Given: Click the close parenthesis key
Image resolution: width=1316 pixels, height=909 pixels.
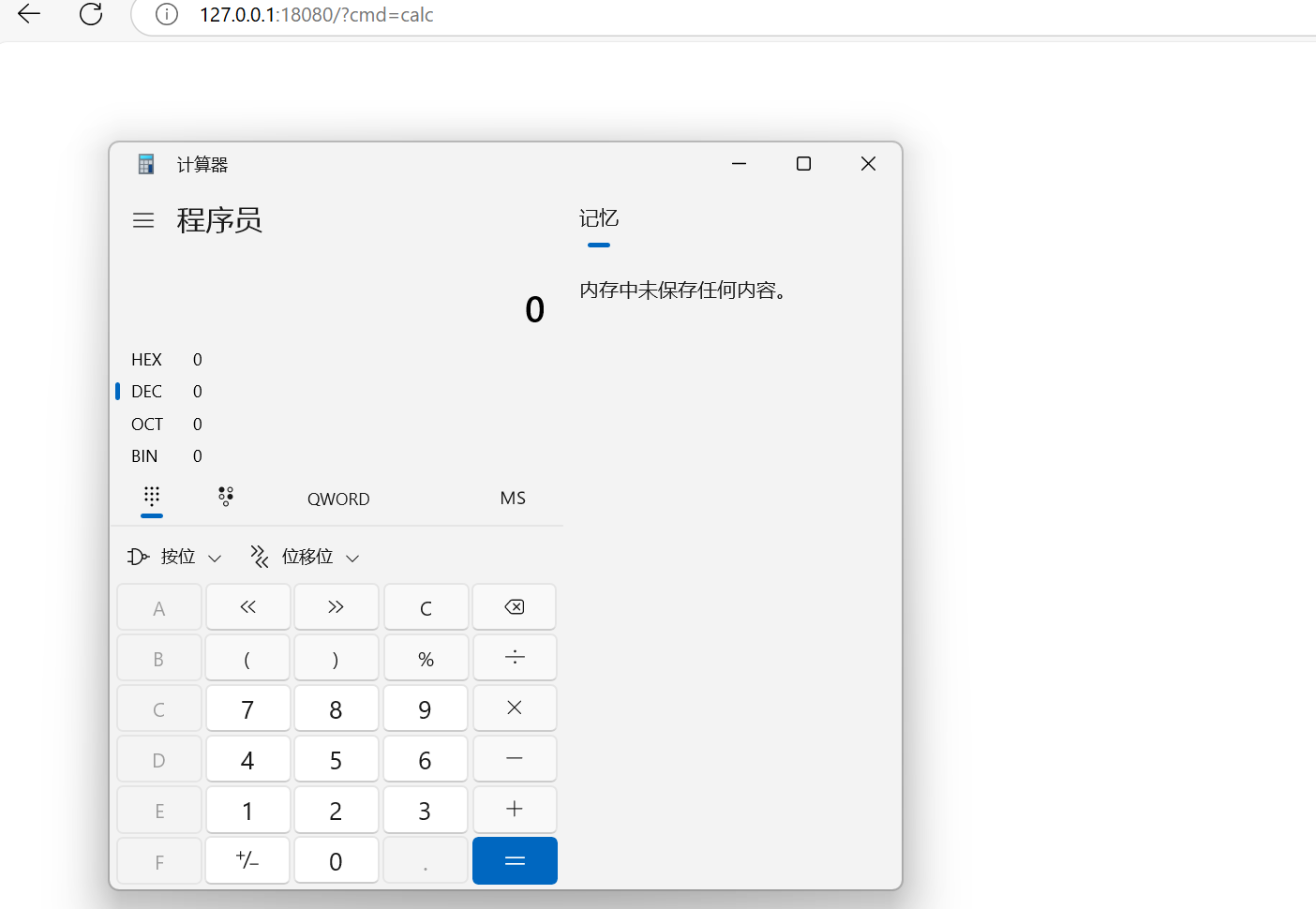Looking at the screenshot, I should pyautogui.click(x=336, y=658).
